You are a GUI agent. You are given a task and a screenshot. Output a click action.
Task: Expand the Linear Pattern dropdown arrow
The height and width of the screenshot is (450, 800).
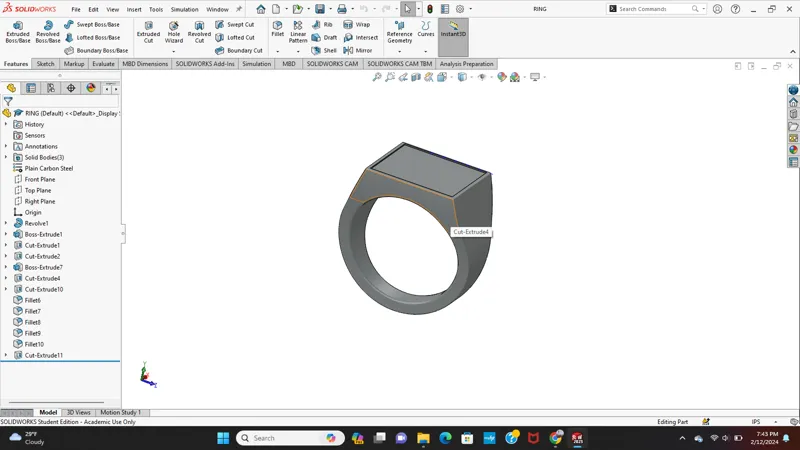click(298, 52)
